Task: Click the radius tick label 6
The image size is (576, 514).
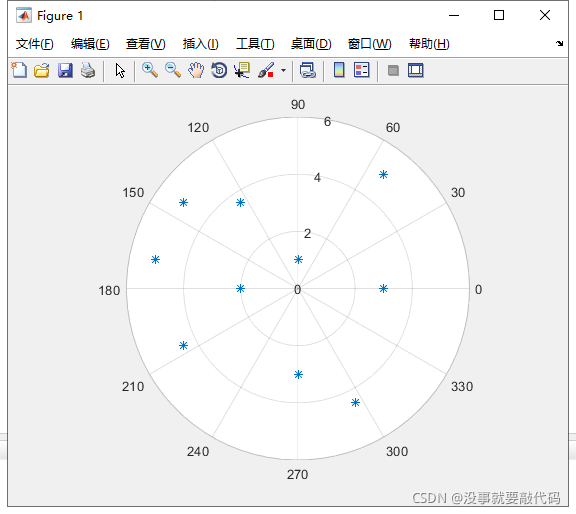Action: pos(327,122)
